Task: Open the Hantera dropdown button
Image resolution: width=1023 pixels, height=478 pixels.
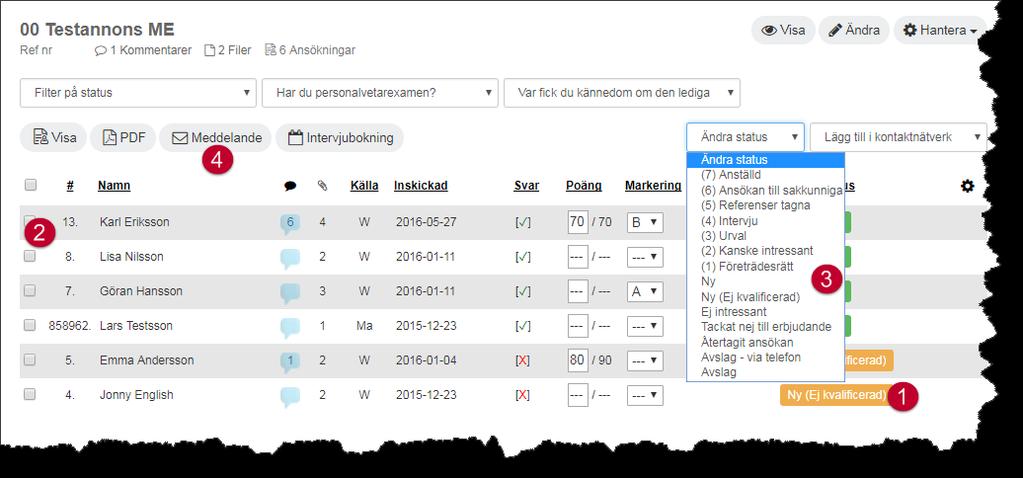Action: [x=939, y=30]
